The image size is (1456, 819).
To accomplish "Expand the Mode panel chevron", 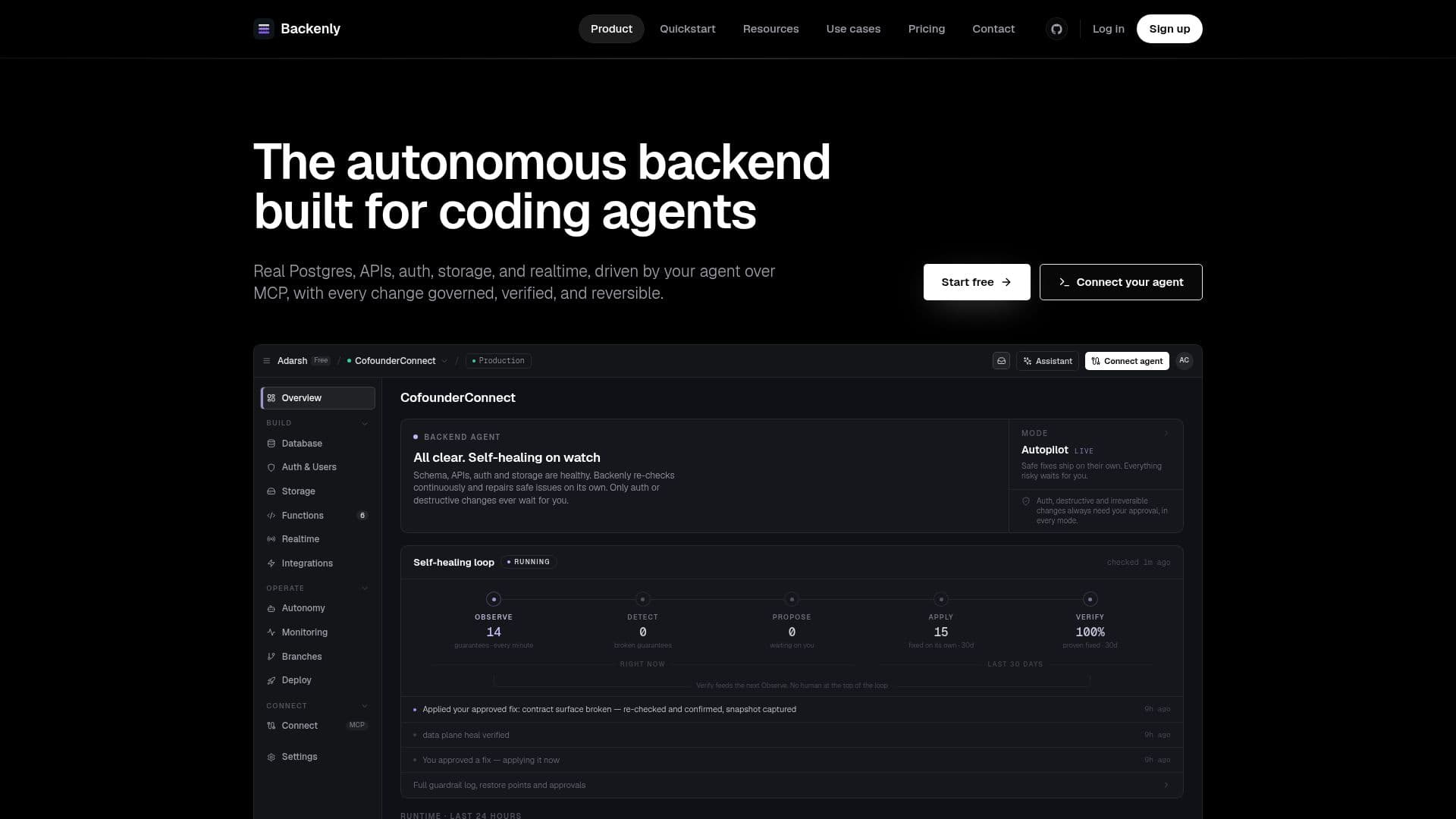I will pos(1166,434).
